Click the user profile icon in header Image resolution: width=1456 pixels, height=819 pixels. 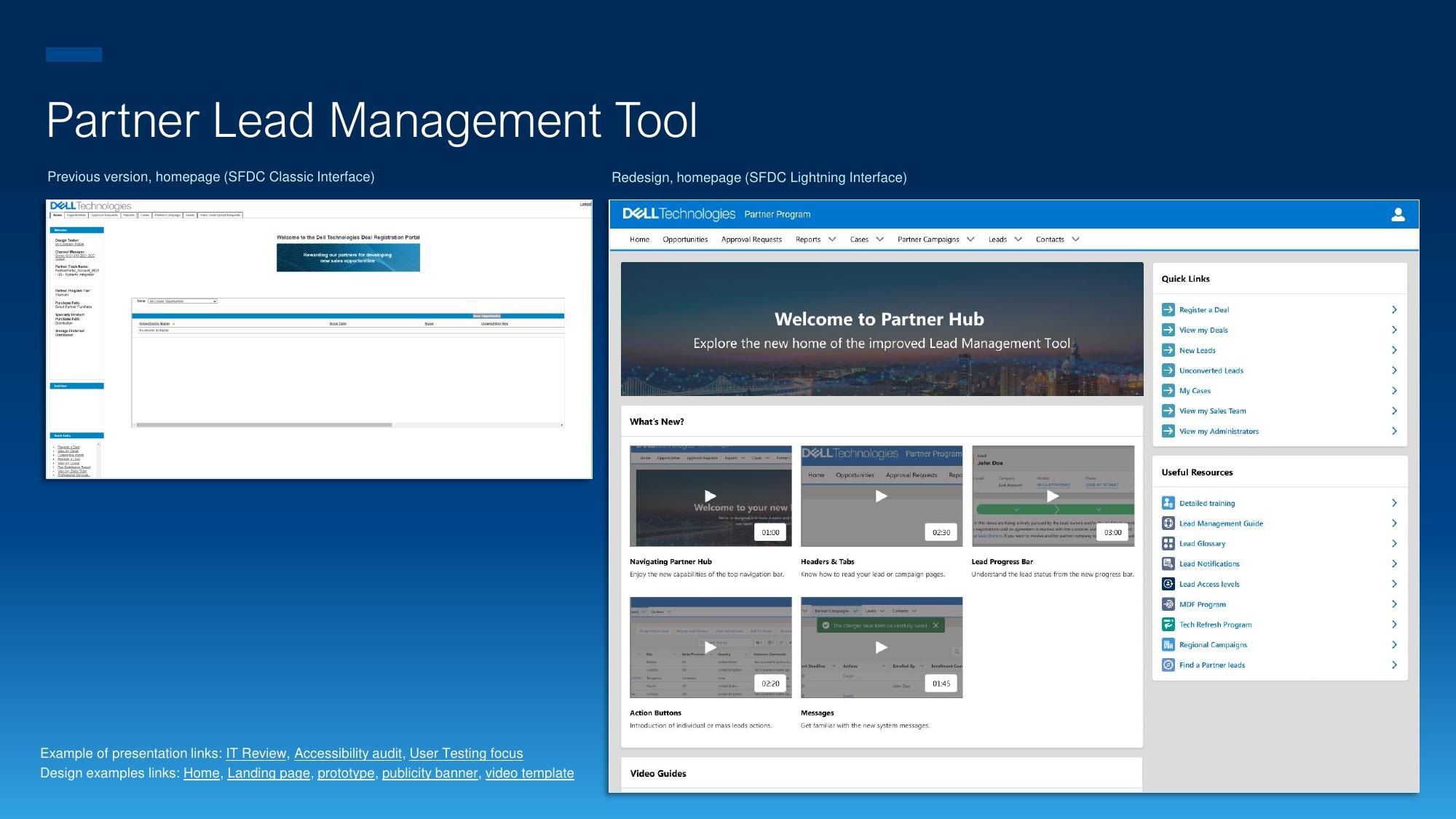pyautogui.click(x=1398, y=215)
